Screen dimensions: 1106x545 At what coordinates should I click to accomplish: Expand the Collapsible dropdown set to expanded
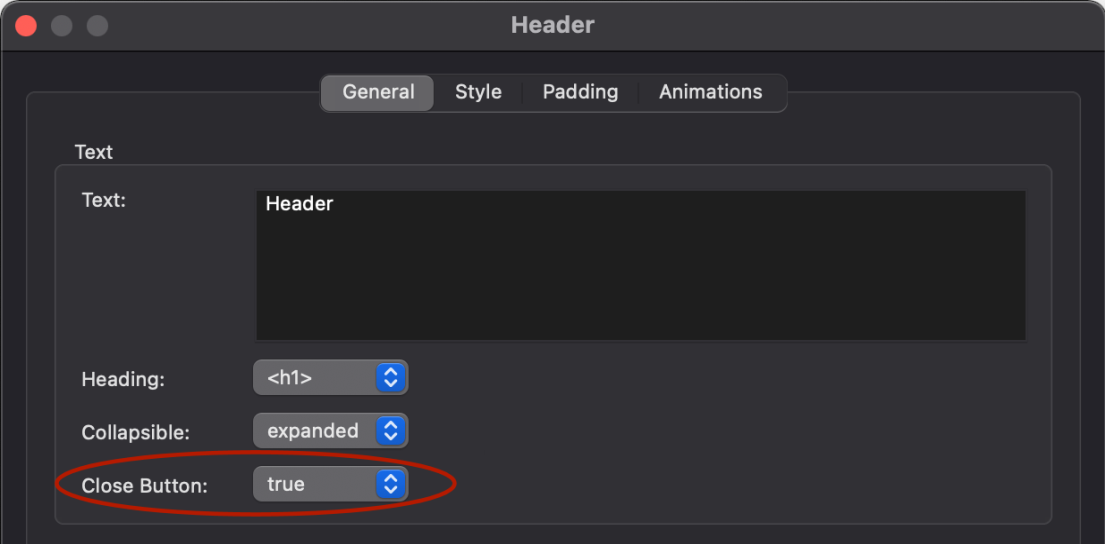click(330, 431)
